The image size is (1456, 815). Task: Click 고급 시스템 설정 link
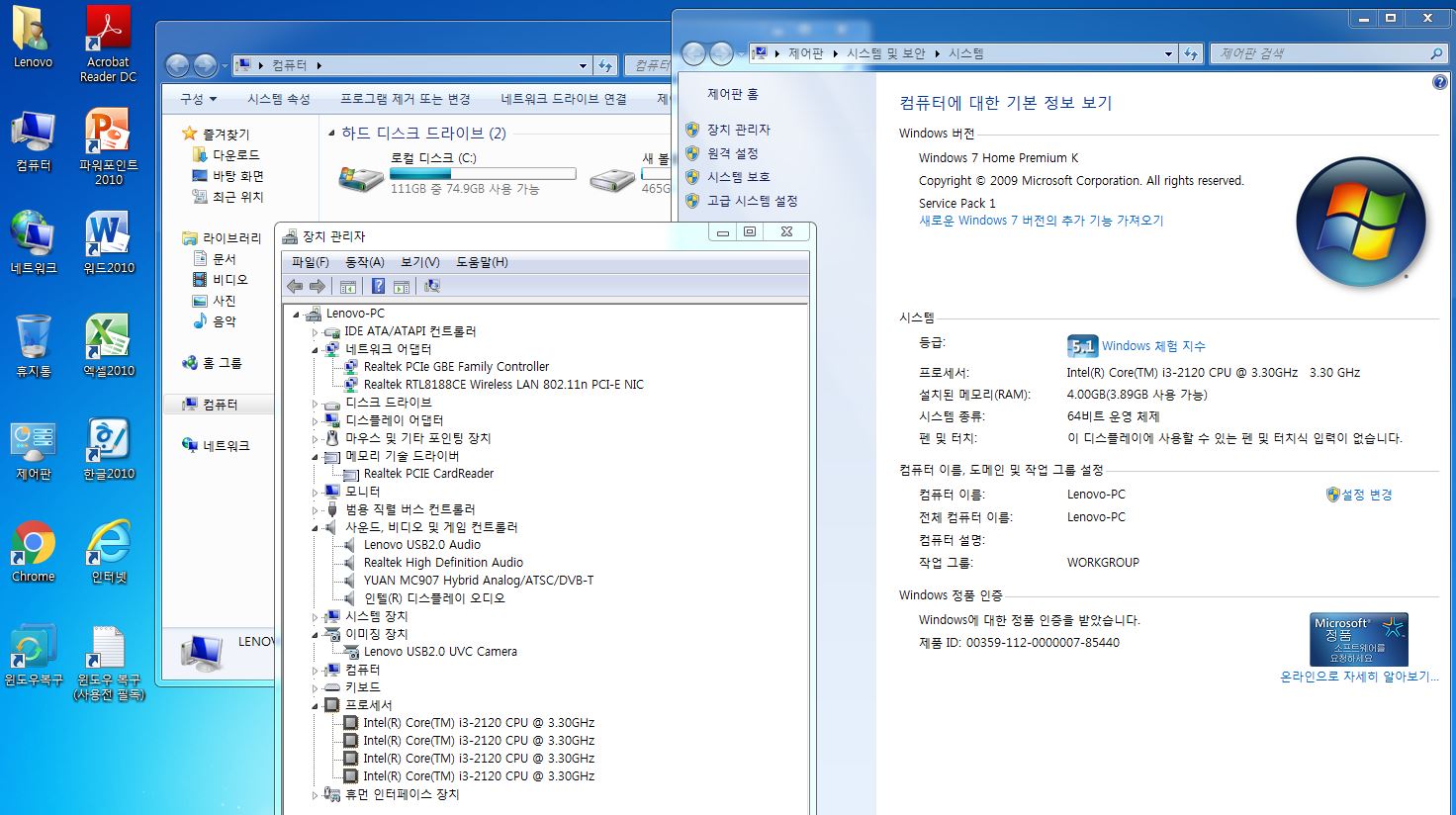(752, 201)
